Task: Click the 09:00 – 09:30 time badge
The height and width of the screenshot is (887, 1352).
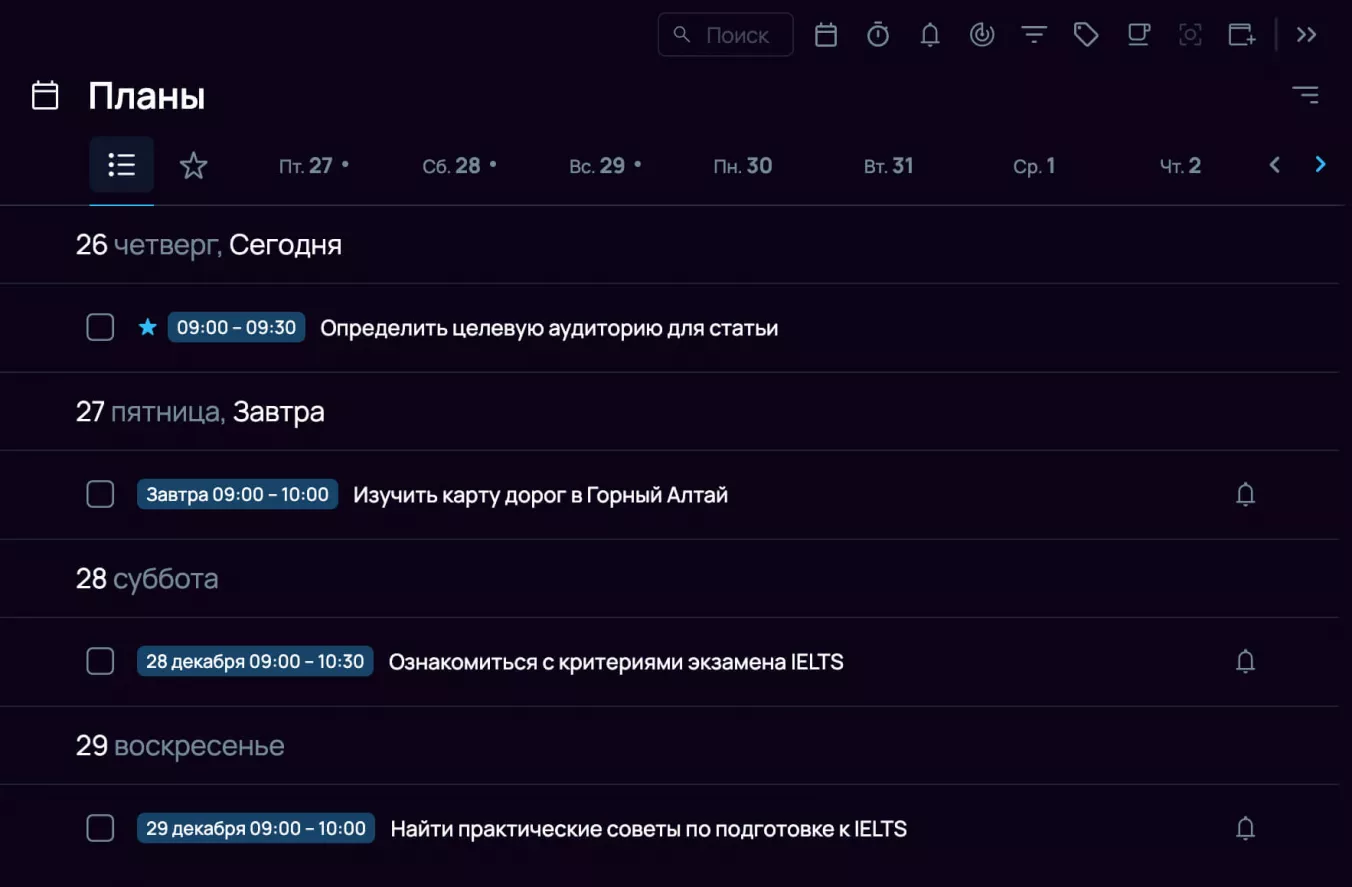Action: tap(237, 327)
